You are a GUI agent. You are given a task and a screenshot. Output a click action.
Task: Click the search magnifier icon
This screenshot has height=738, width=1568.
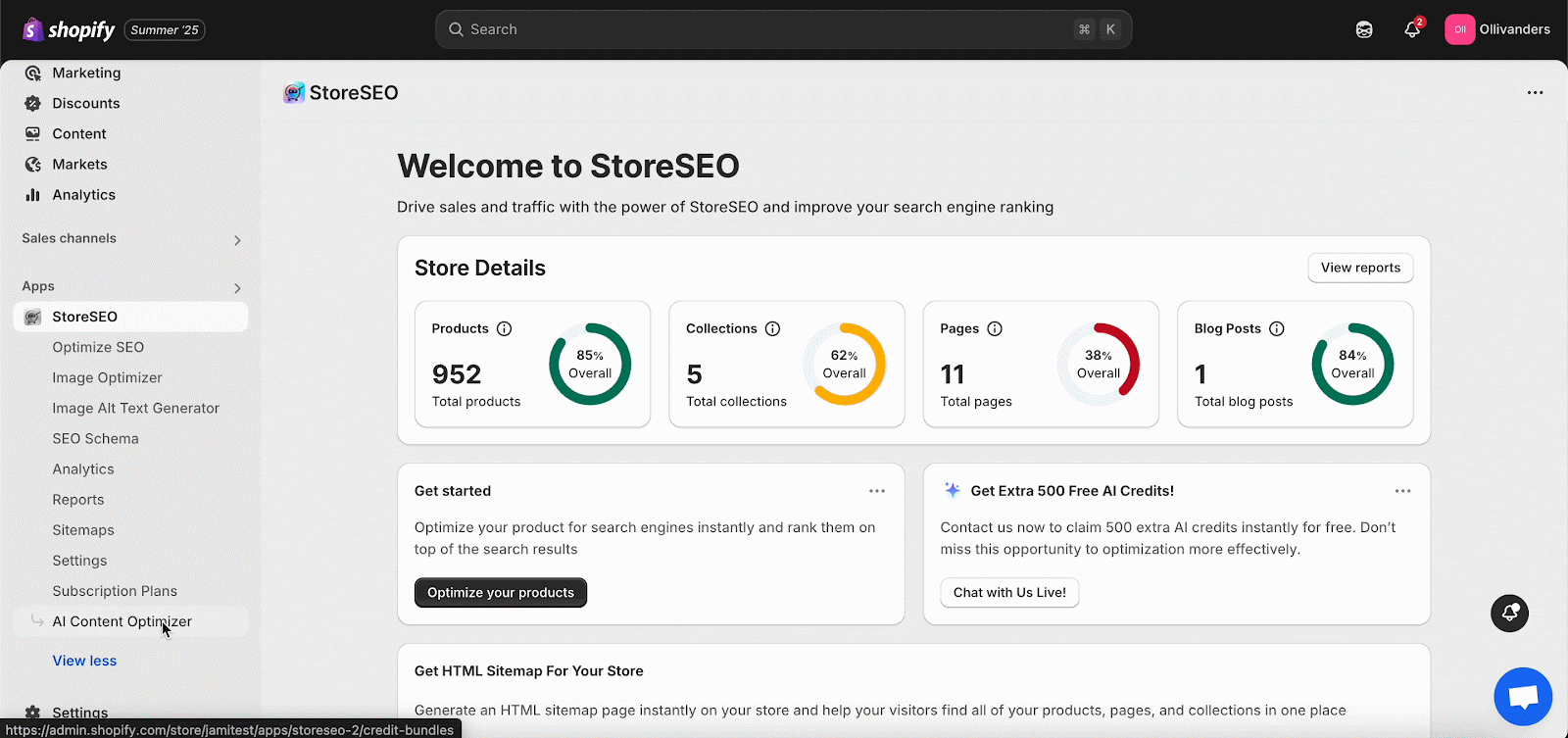pos(456,29)
